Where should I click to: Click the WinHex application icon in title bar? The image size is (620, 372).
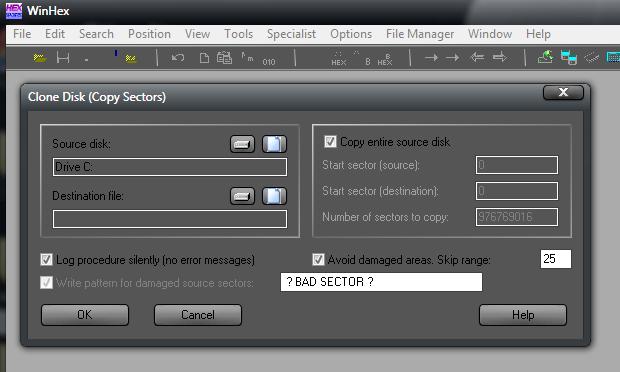(x=14, y=11)
